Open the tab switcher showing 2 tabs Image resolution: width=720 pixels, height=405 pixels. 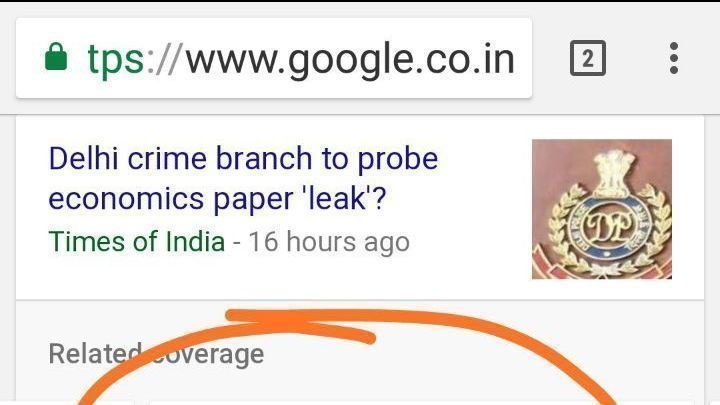tap(588, 58)
